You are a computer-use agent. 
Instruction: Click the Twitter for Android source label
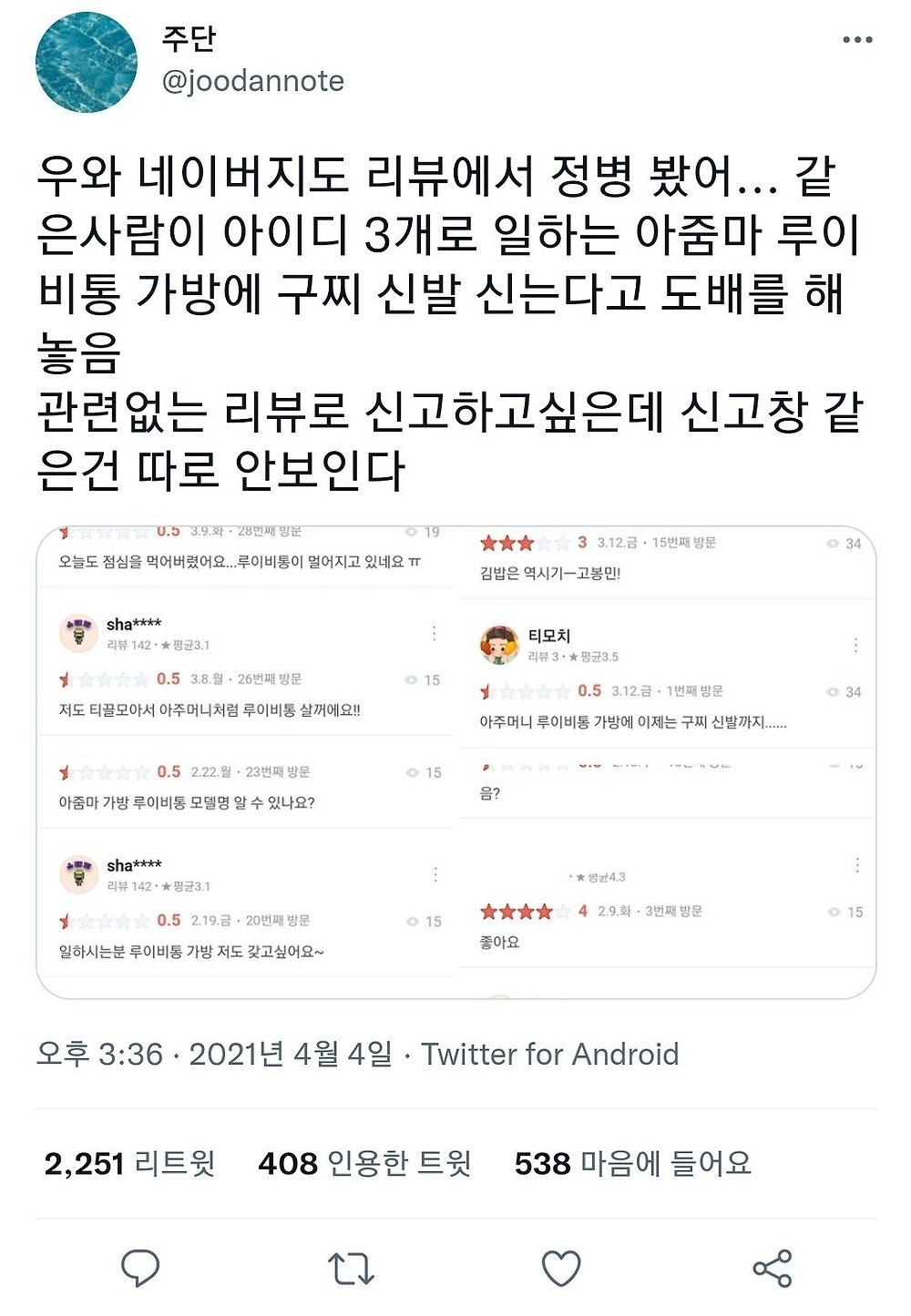coord(550,1054)
